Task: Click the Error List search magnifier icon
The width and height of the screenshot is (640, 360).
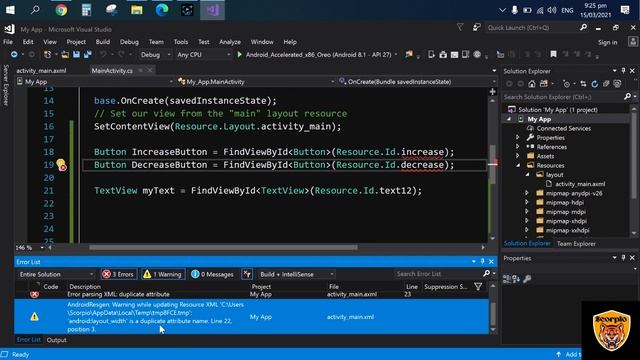Action: (486, 273)
